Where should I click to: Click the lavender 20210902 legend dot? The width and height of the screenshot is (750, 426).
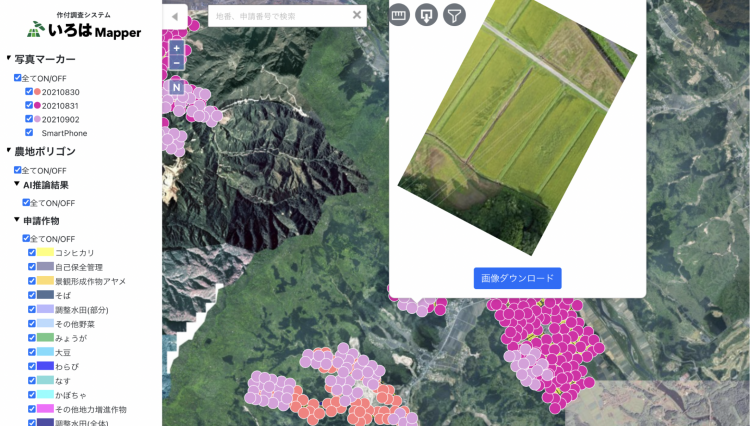pos(37,119)
